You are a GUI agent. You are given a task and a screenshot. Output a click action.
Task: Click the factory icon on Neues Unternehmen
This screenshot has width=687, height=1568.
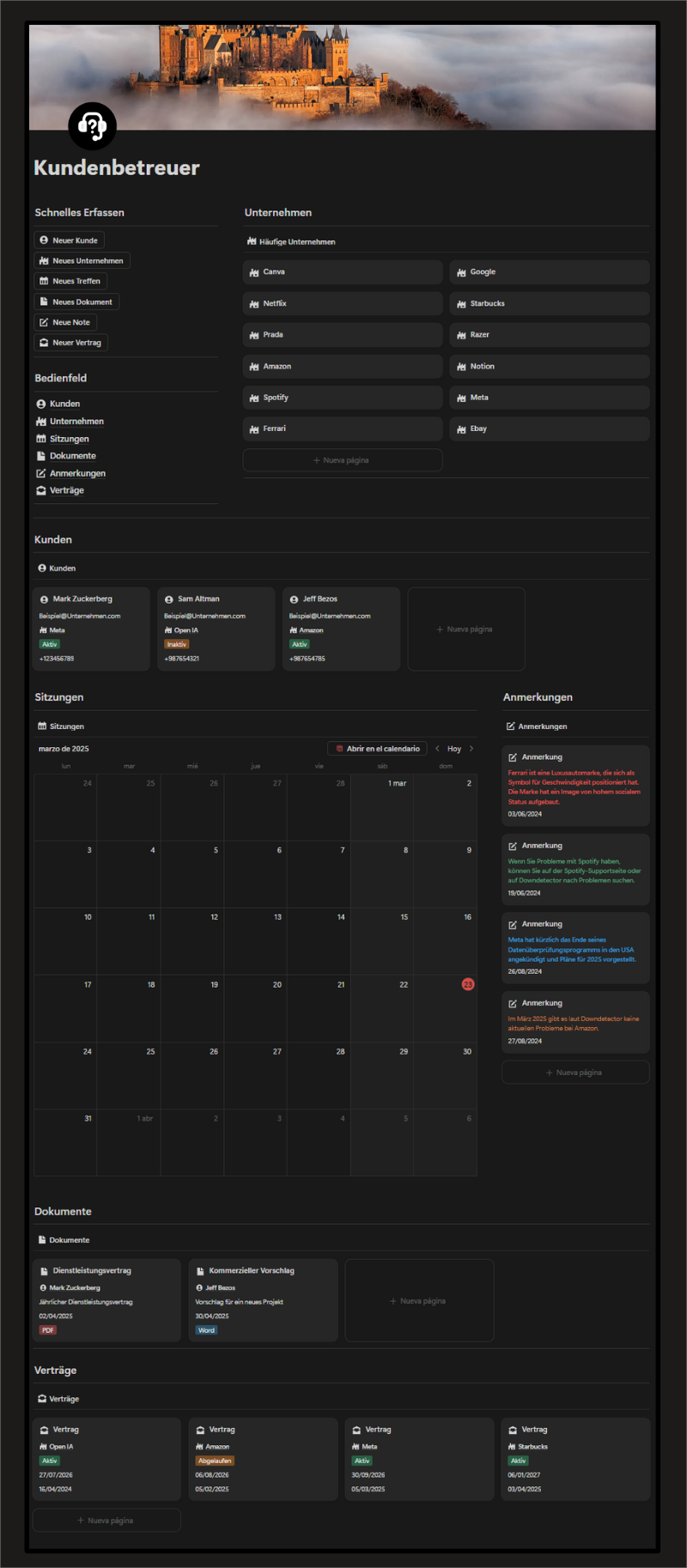pos(44,261)
